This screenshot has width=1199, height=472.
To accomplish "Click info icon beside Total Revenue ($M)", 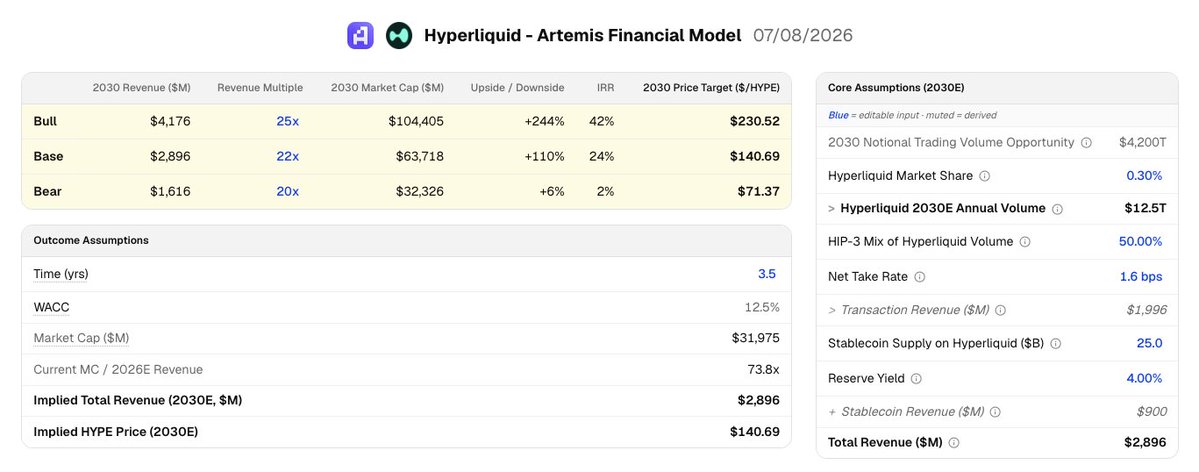I will [x=954, y=442].
